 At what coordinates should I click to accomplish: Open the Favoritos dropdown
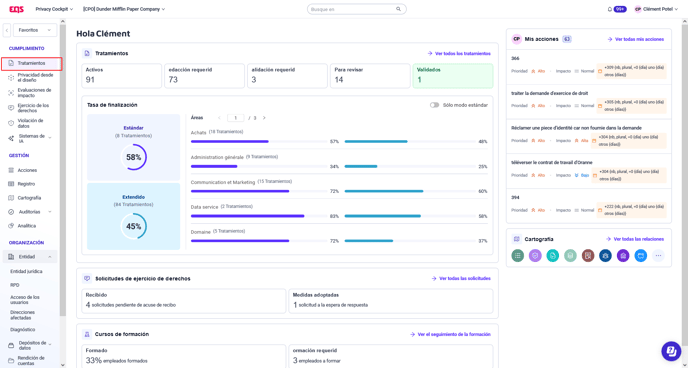coord(35,30)
